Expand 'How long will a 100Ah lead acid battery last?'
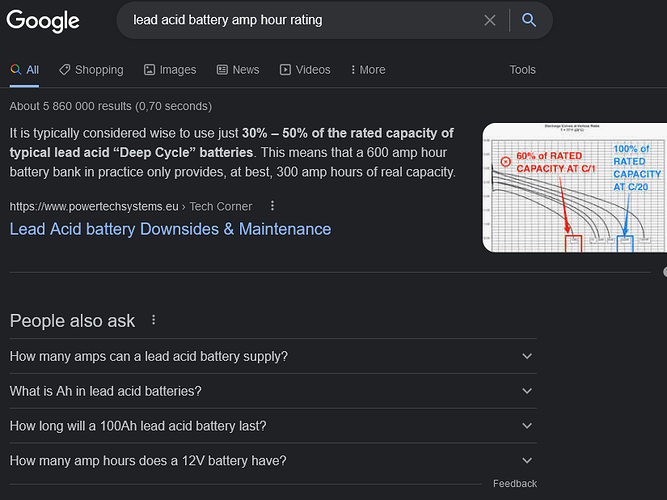This screenshot has width=667, height=500. pos(273,426)
